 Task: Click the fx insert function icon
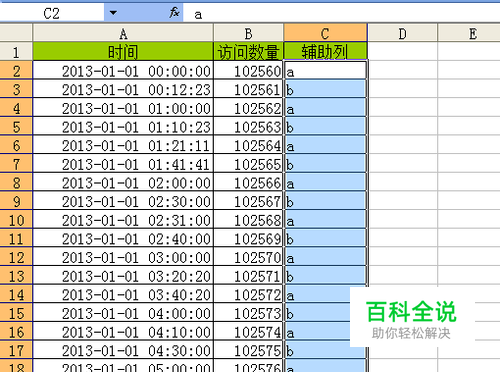coord(174,13)
